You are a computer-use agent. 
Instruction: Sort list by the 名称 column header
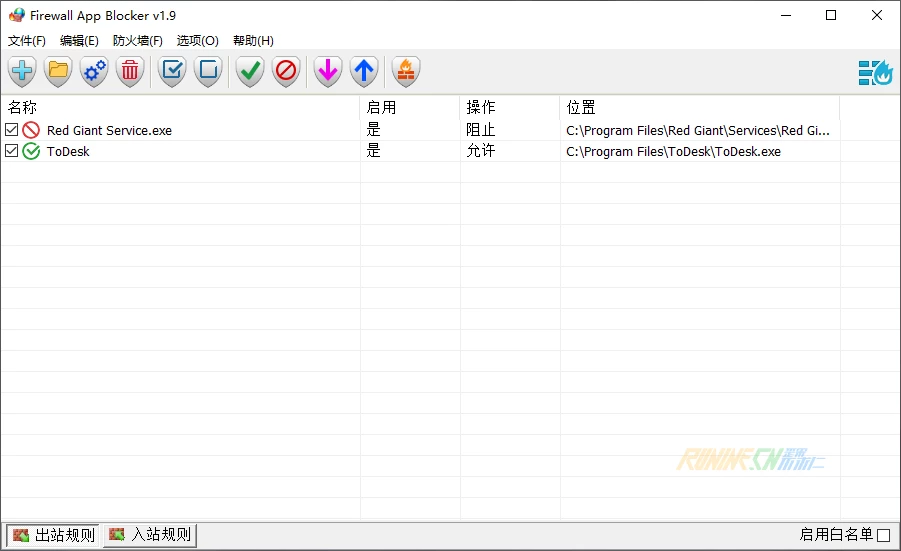180,107
